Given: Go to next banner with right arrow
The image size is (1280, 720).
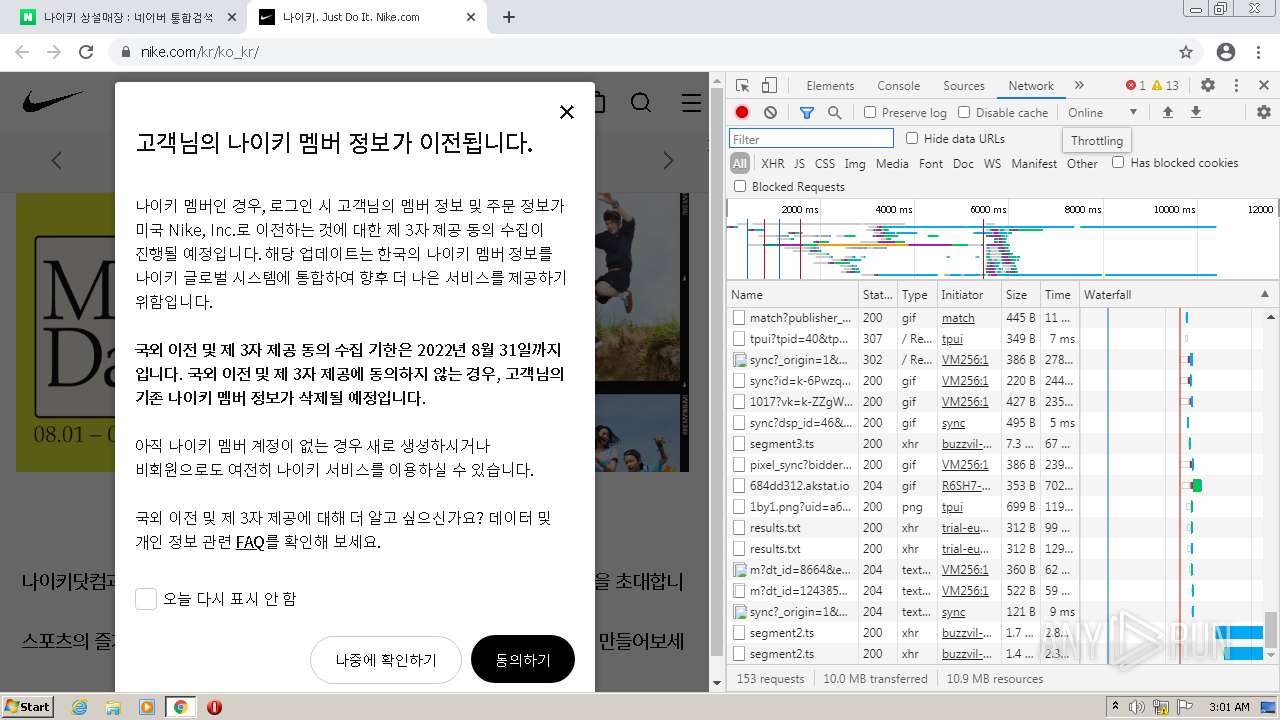Looking at the screenshot, I should 669,160.
